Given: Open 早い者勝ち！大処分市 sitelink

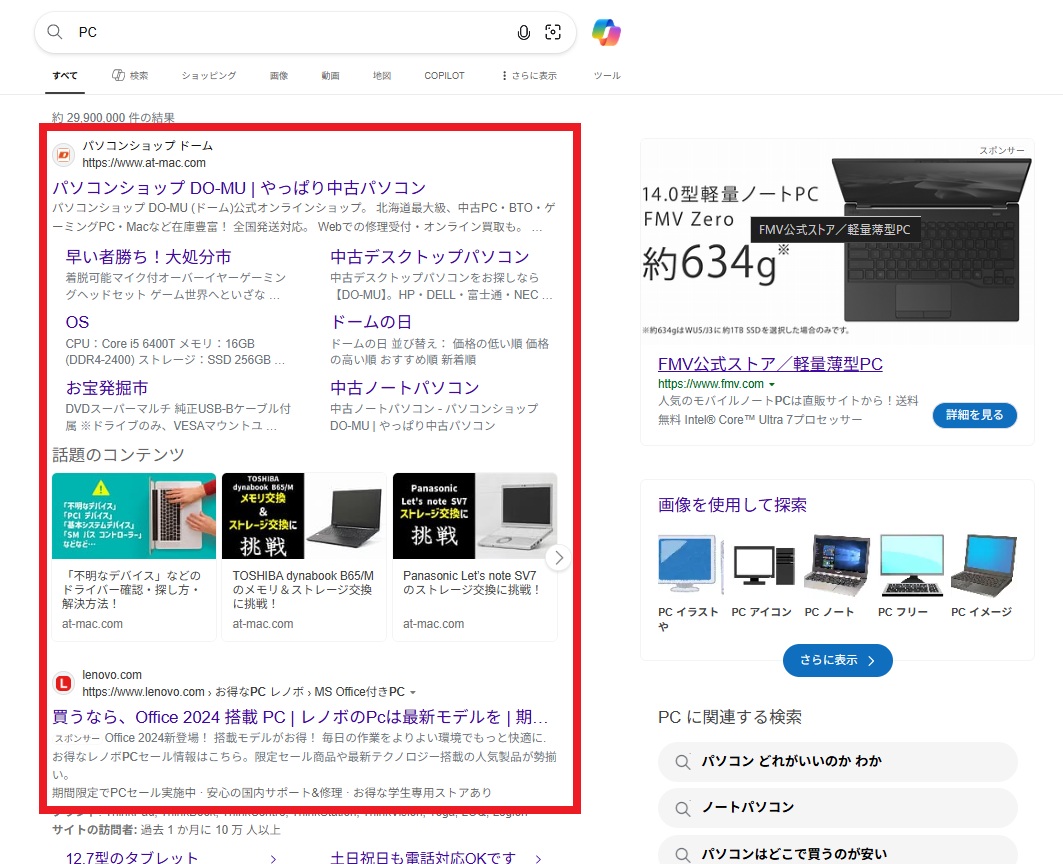Looking at the screenshot, I should (x=148, y=257).
